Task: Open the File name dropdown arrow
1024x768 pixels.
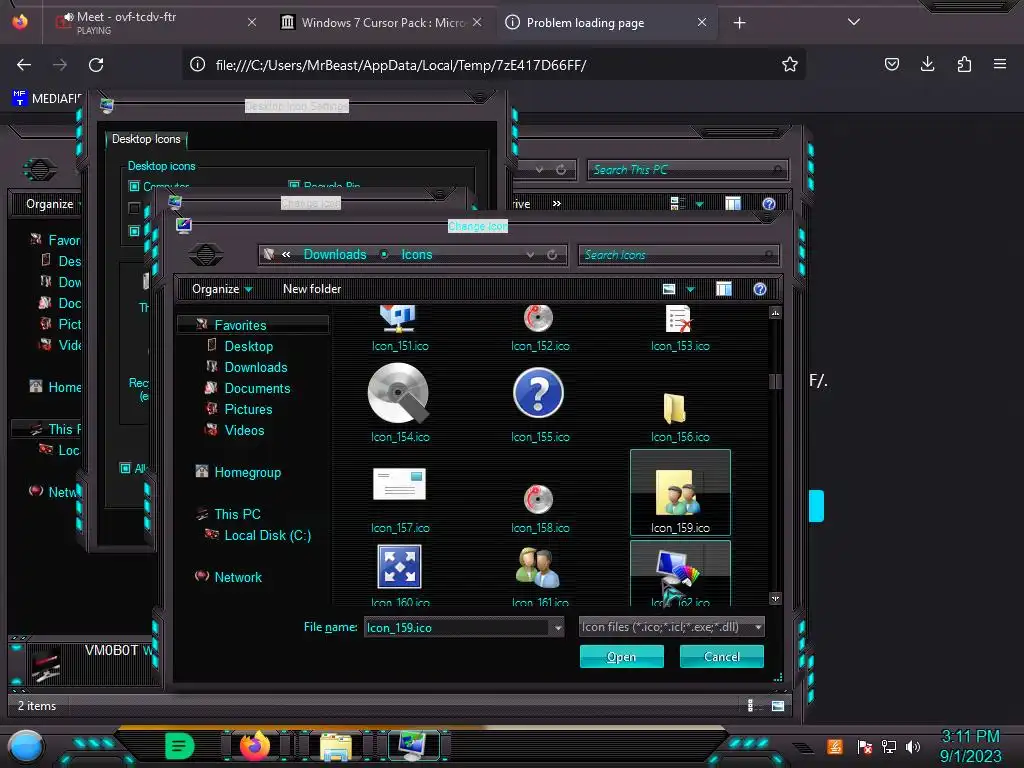Action: 558,628
